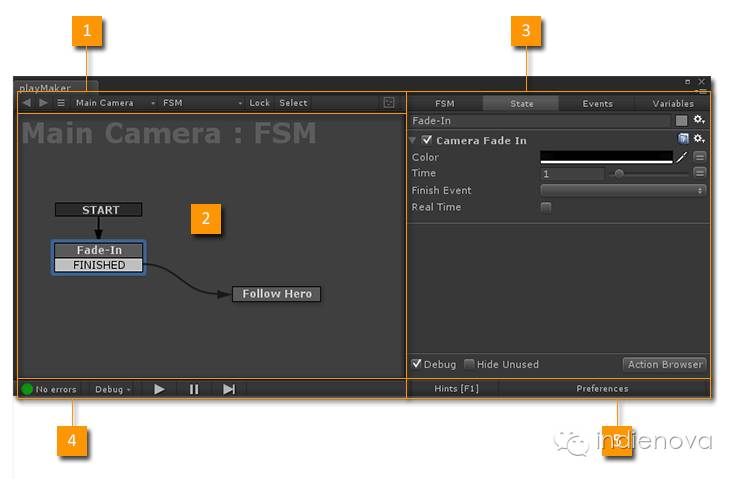737x479 pixels.
Task: Switch to the Variables tab
Action: click(x=673, y=103)
